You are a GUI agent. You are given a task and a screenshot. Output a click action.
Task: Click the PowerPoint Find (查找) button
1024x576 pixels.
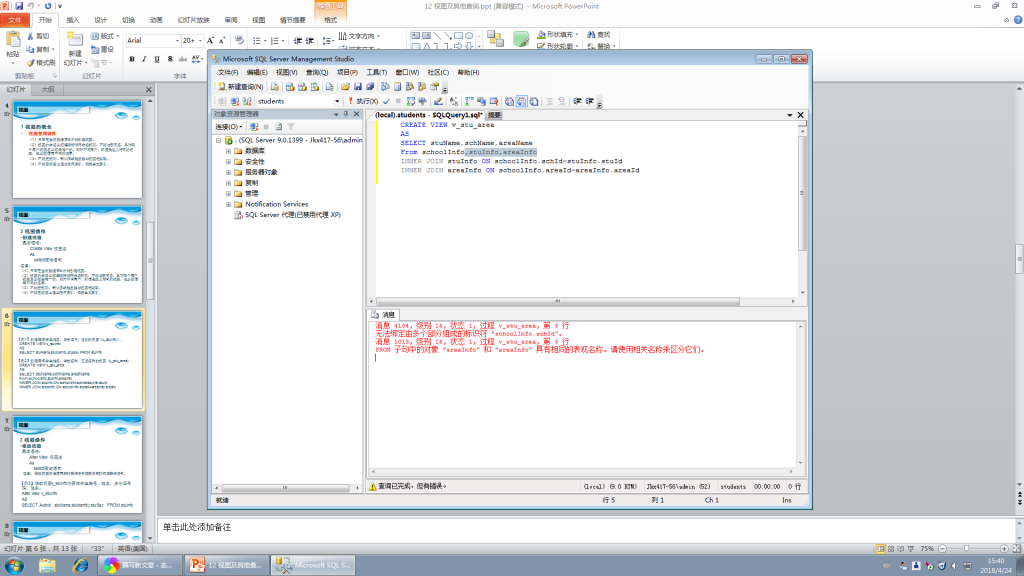pos(599,34)
